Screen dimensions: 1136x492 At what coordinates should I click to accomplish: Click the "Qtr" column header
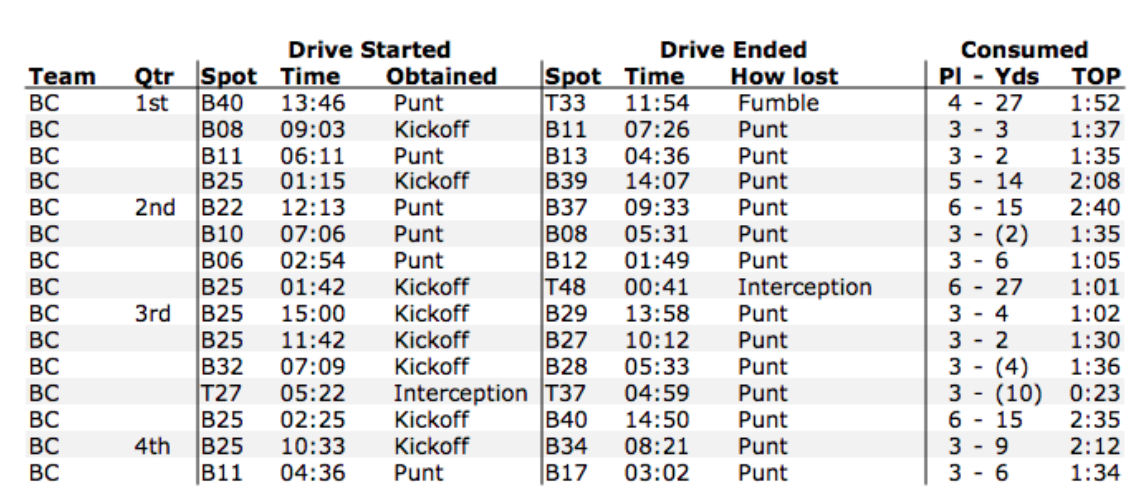155,76
